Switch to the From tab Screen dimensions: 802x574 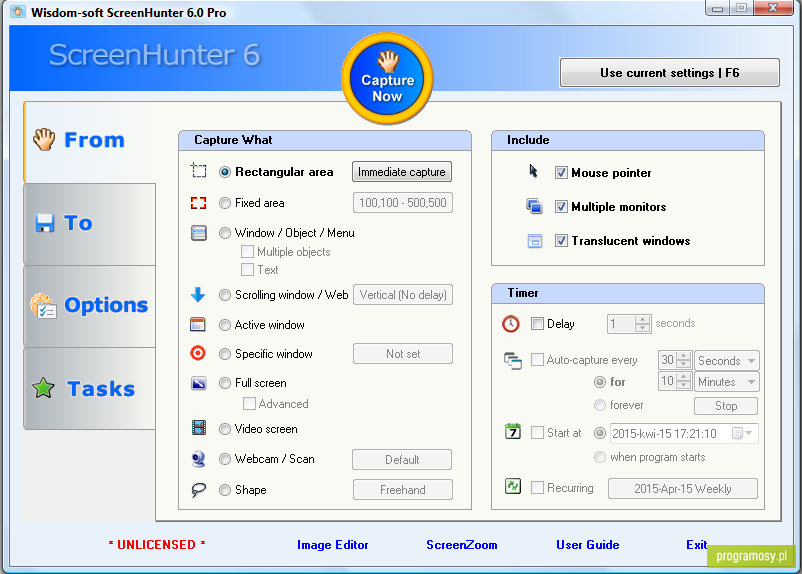tap(90, 141)
